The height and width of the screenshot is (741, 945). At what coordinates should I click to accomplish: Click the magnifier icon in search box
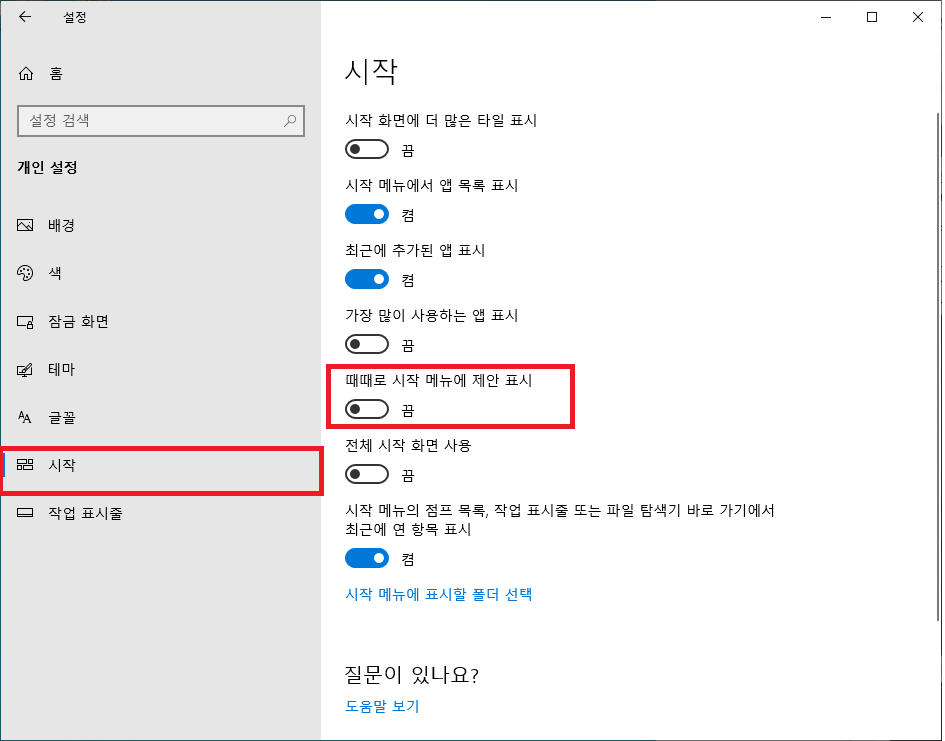(x=290, y=120)
